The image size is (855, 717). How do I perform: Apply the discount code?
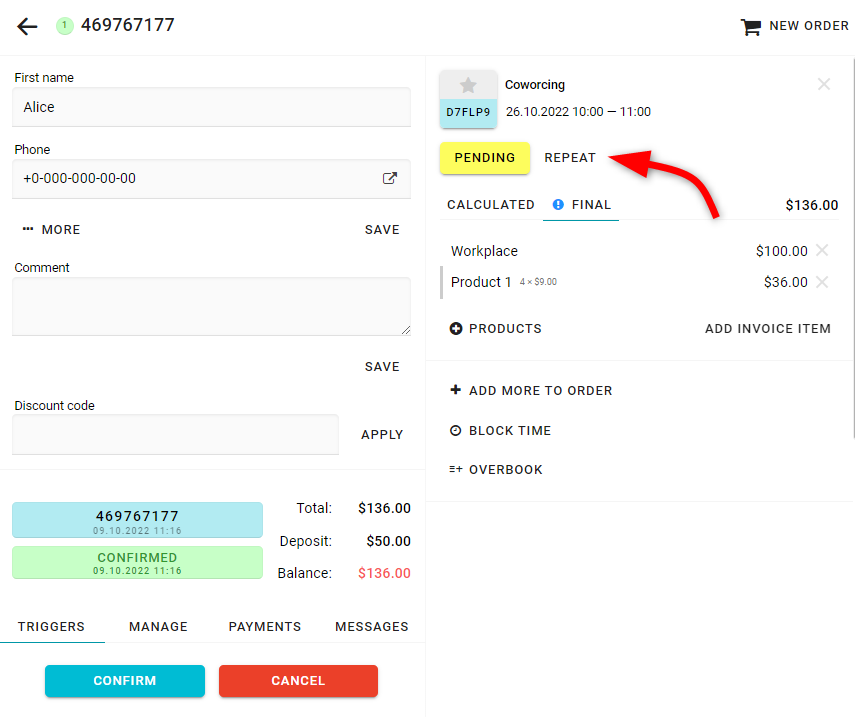[x=382, y=435]
